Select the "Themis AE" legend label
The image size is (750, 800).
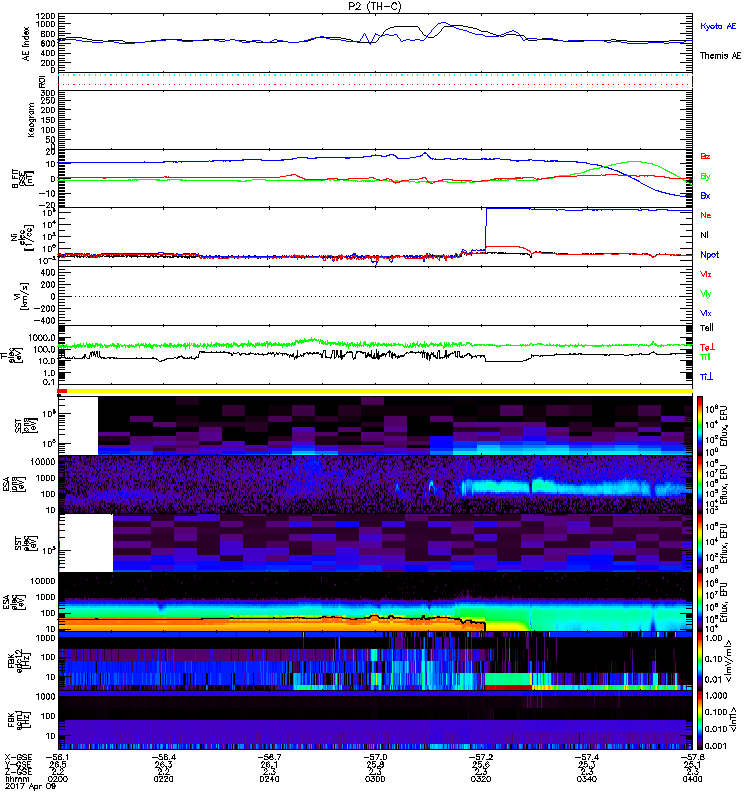(720, 56)
